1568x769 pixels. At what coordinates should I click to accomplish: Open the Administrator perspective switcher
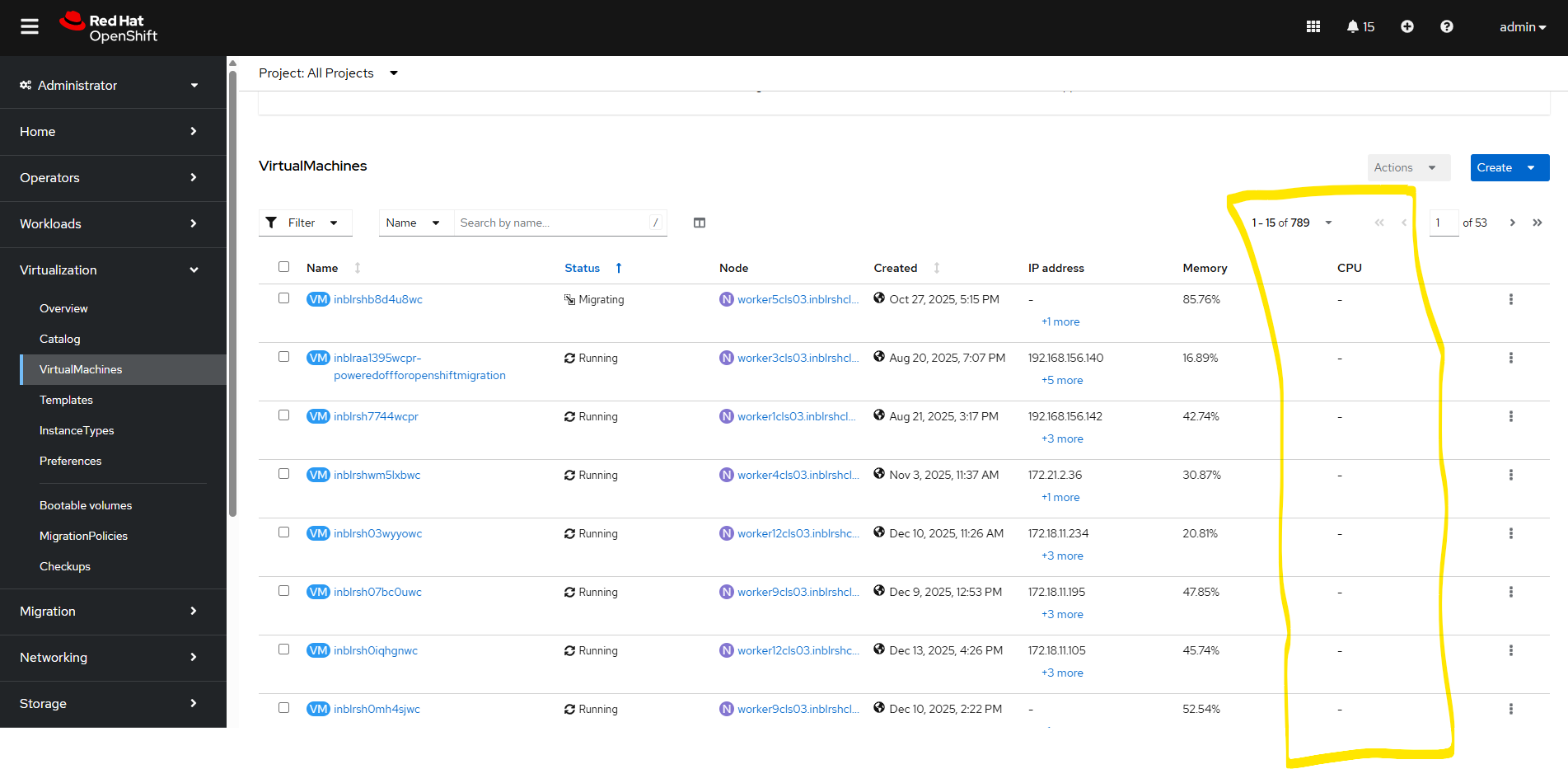click(109, 85)
